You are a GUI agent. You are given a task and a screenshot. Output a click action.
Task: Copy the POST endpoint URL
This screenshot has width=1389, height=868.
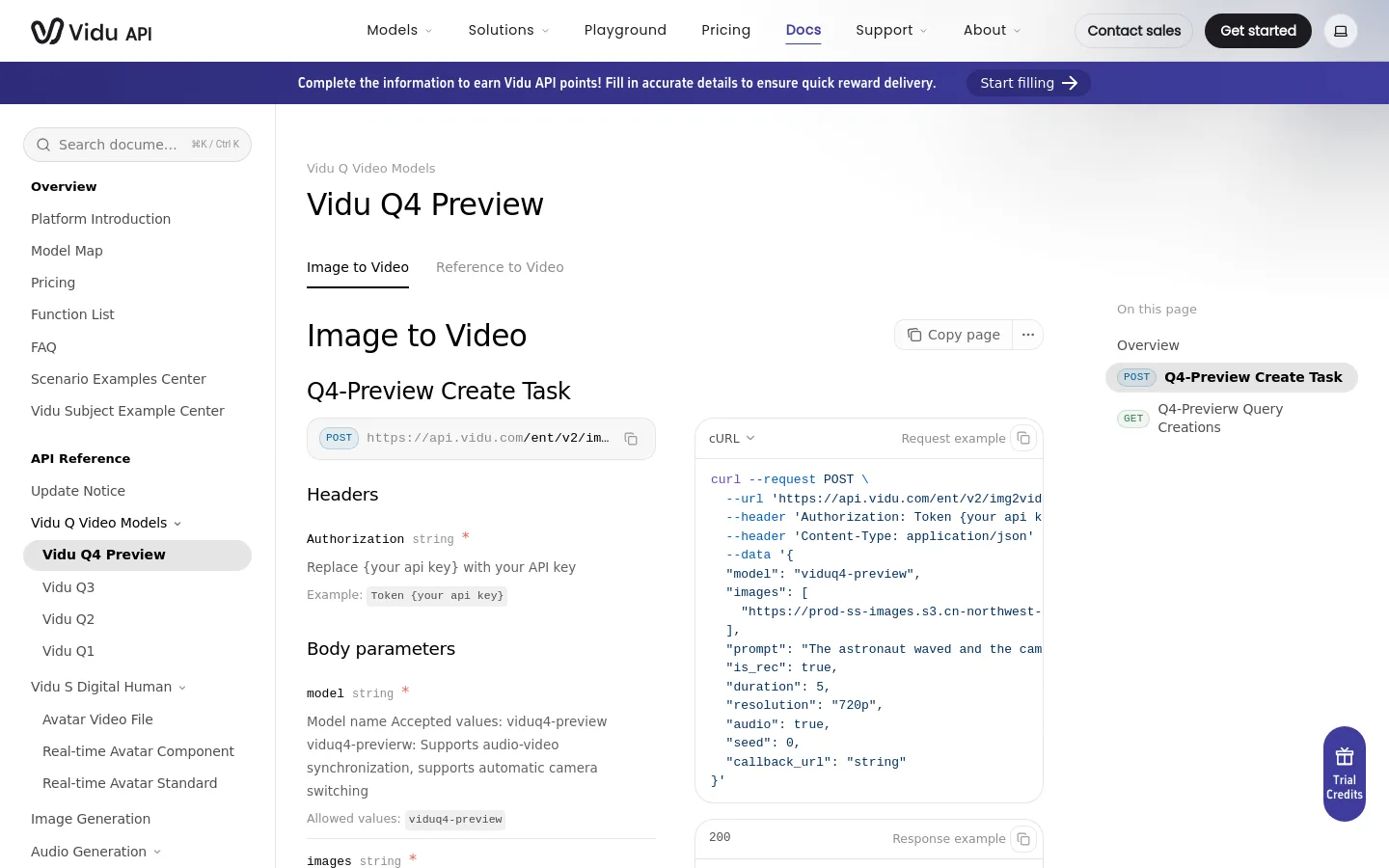631,439
